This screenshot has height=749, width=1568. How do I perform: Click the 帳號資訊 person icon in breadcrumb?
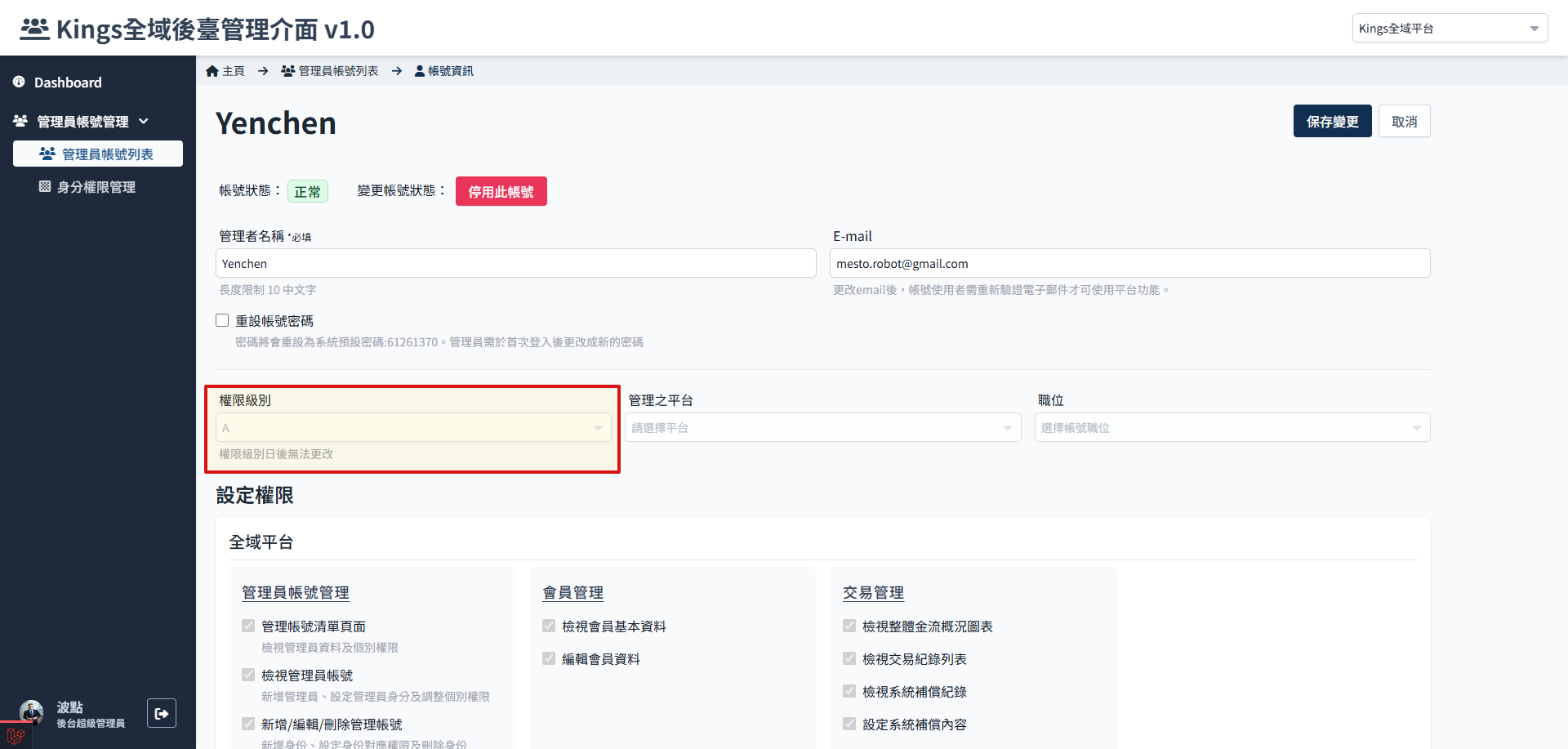click(x=420, y=71)
